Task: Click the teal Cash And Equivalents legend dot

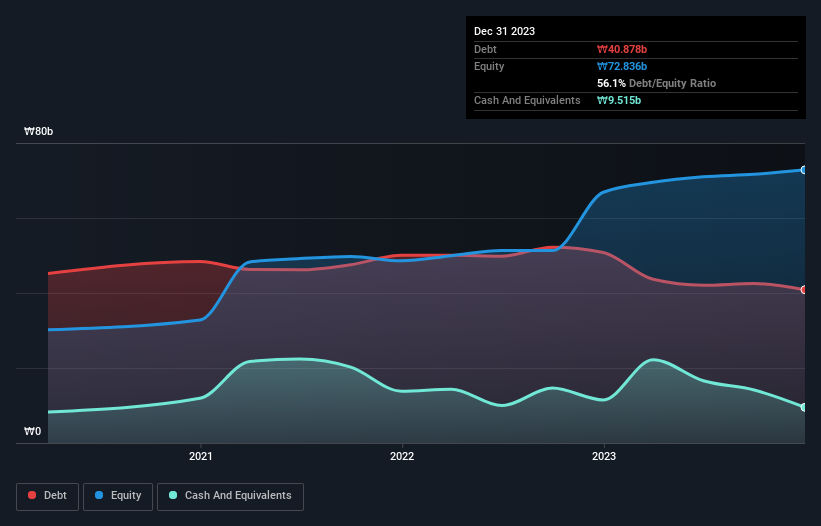Action: pyautogui.click(x=173, y=495)
